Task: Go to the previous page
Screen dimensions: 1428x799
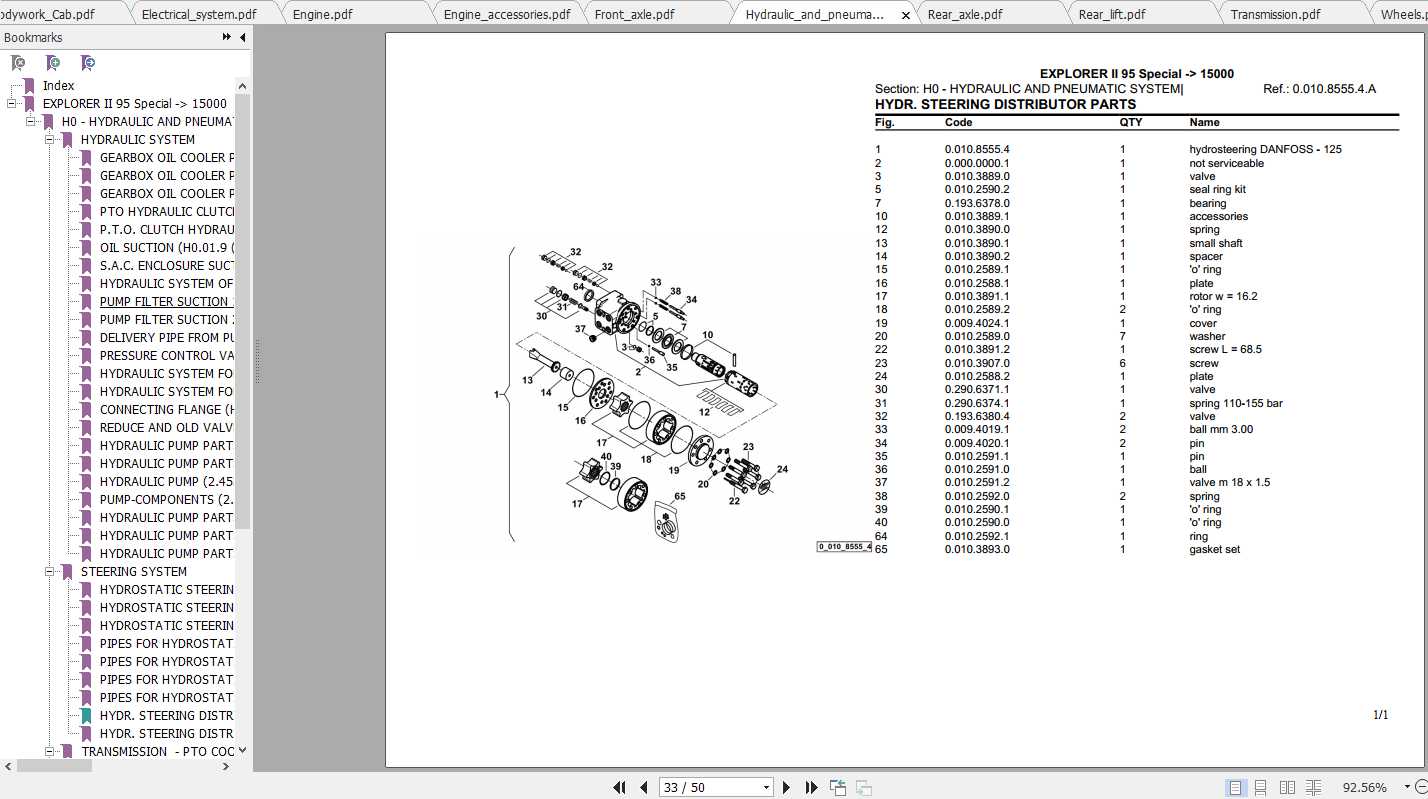Action: [x=643, y=787]
